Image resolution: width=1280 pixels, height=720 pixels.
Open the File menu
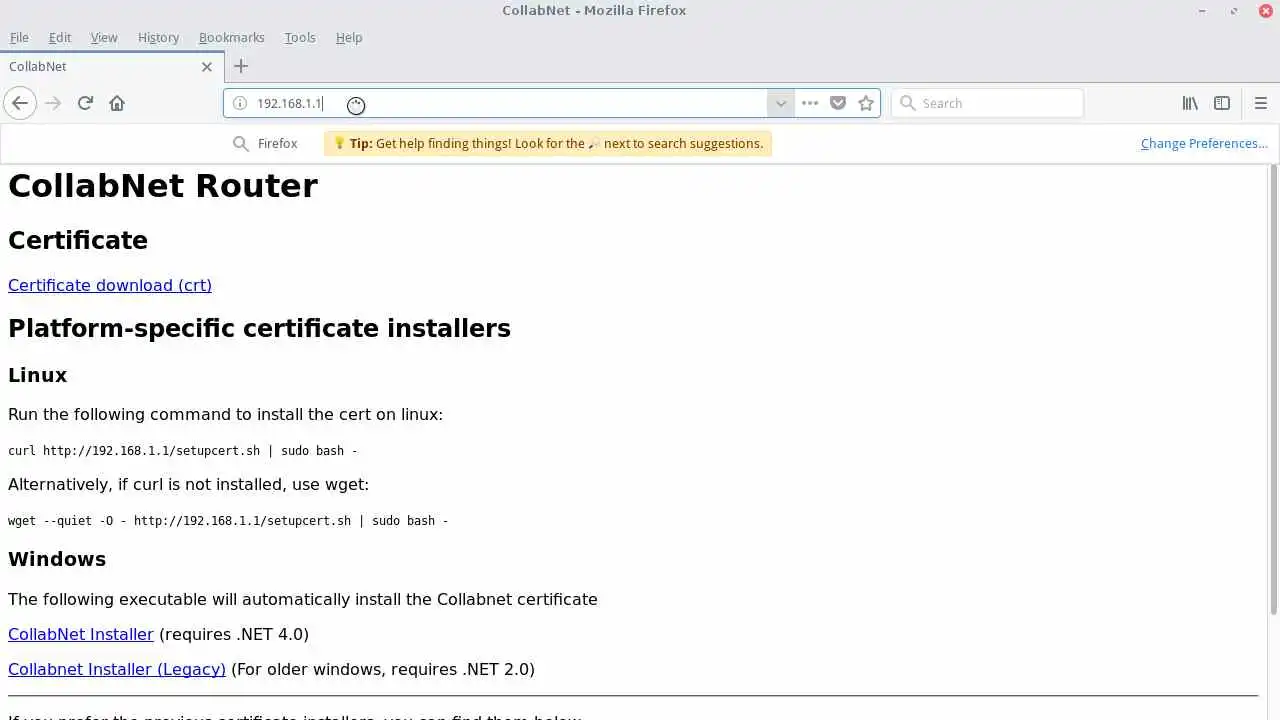point(19,37)
